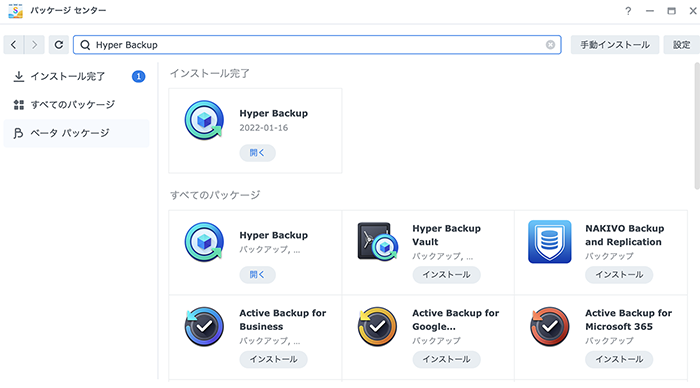
Task: Click Hyper Backup icon in all packages
Action: click(x=204, y=242)
